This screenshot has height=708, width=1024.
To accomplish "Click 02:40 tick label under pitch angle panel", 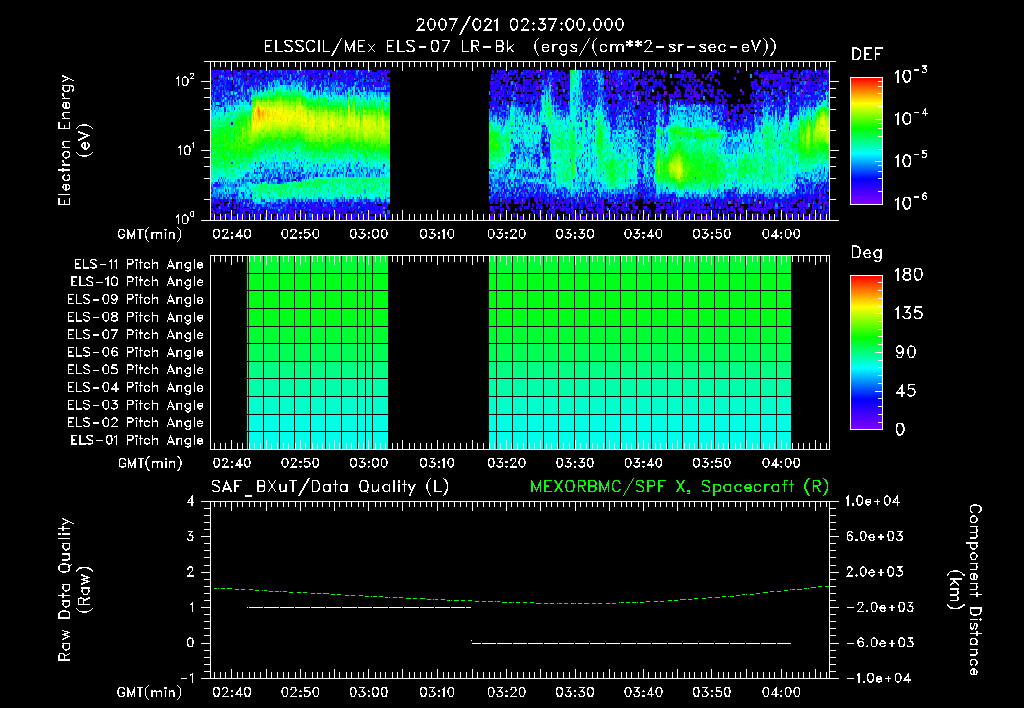I will [x=232, y=463].
